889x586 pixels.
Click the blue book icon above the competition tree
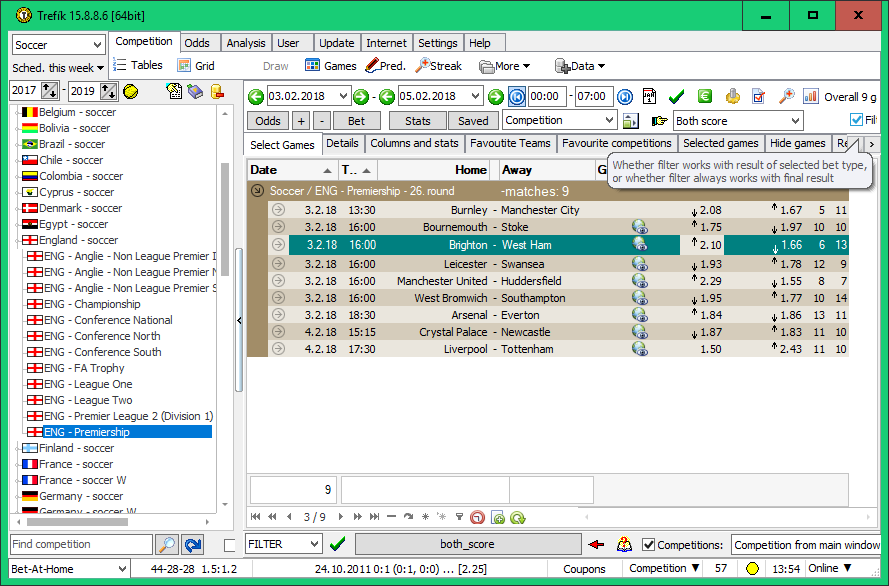click(196, 91)
